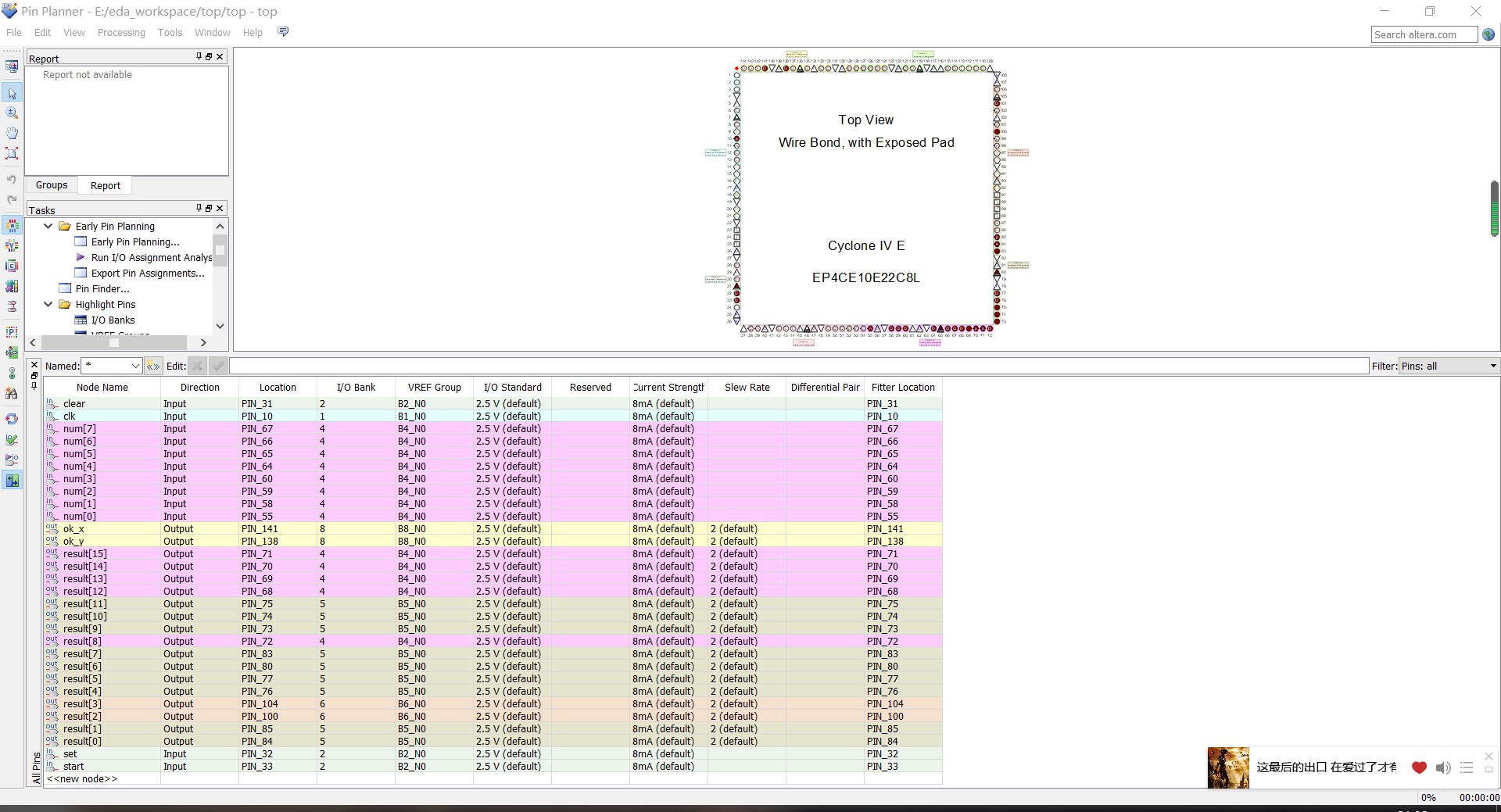Close the Tasks panel
This screenshot has width=1501, height=812.
[220, 208]
